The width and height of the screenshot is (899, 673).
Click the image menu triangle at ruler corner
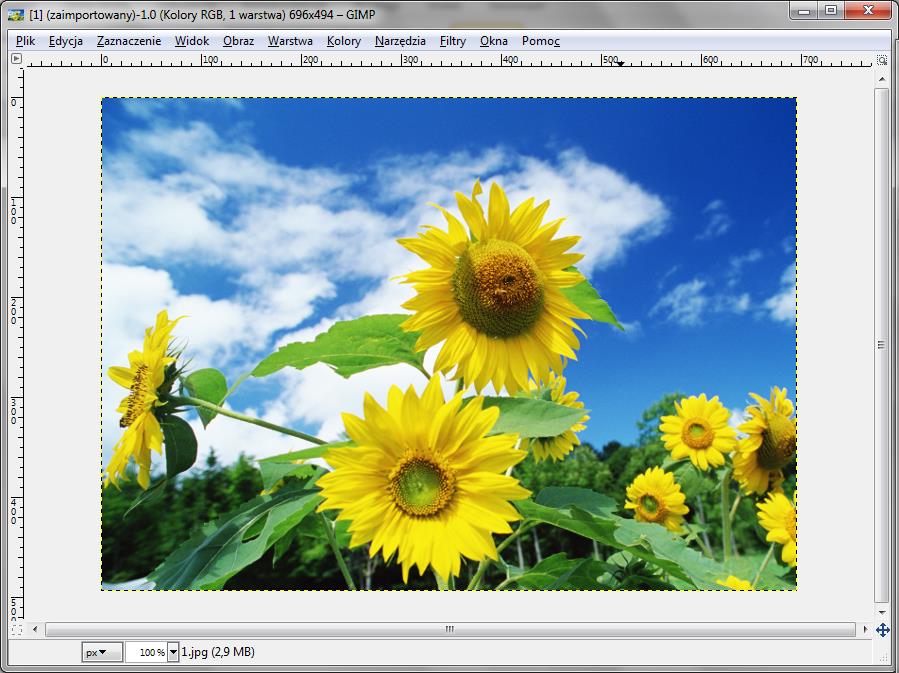[x=17, y=58]
